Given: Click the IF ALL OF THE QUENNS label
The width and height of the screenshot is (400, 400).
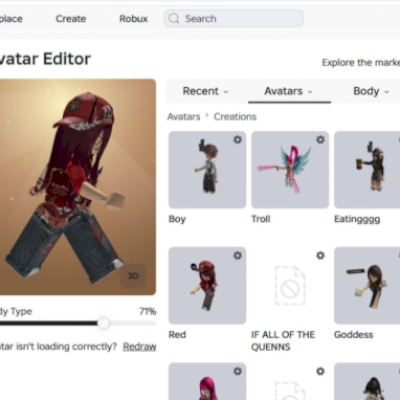Looking at the screenshot, I should click(x=283, y=341).
